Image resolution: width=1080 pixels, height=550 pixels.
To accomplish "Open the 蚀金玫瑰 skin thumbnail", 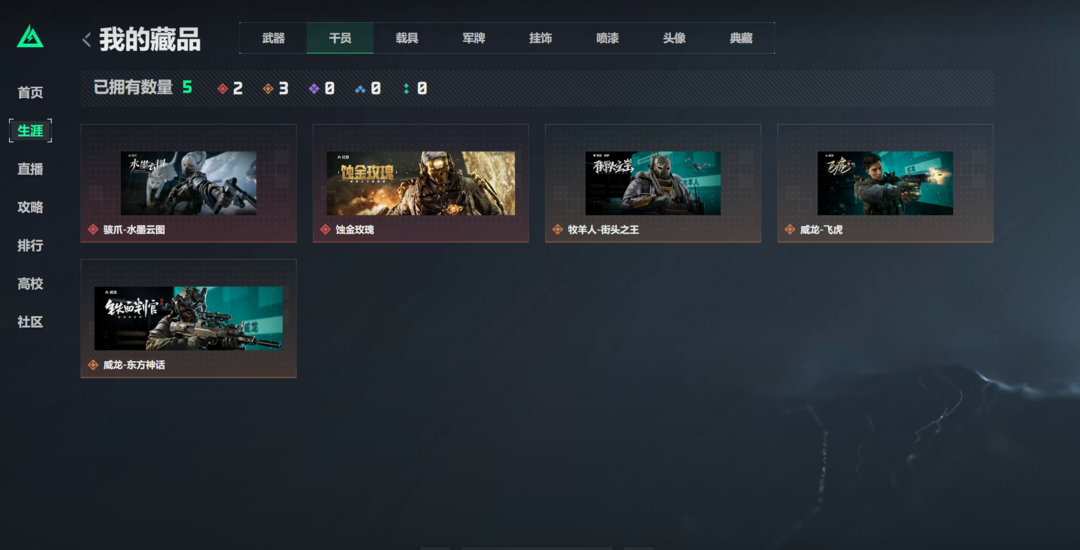I will point(421,183).
